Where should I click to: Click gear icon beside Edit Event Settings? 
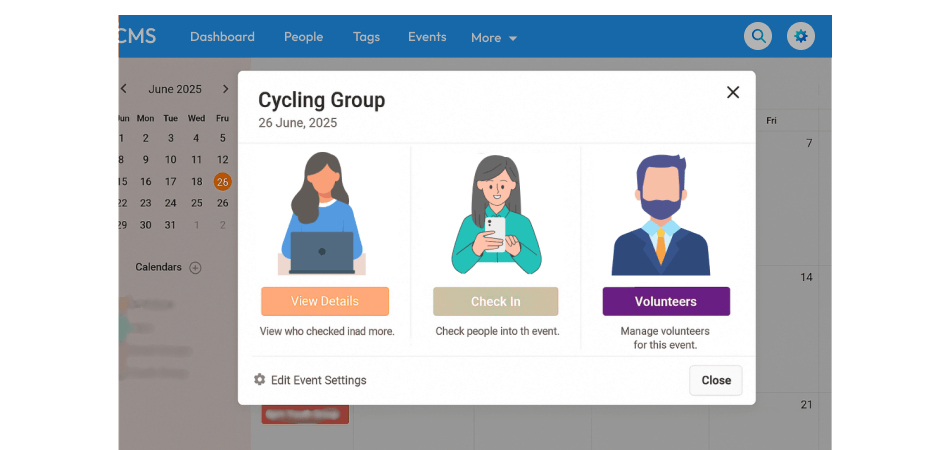(x=260, y=380)
